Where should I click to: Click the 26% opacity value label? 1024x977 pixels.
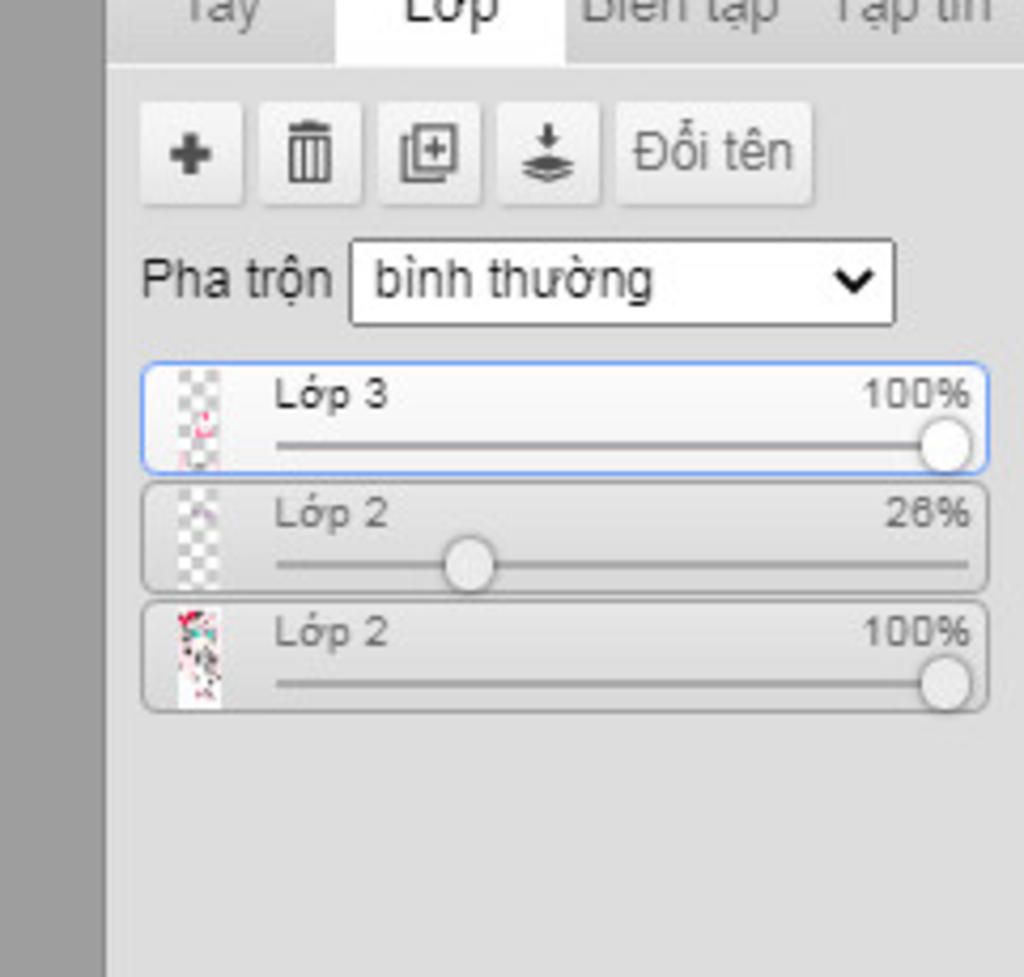[x=927, y=513]
